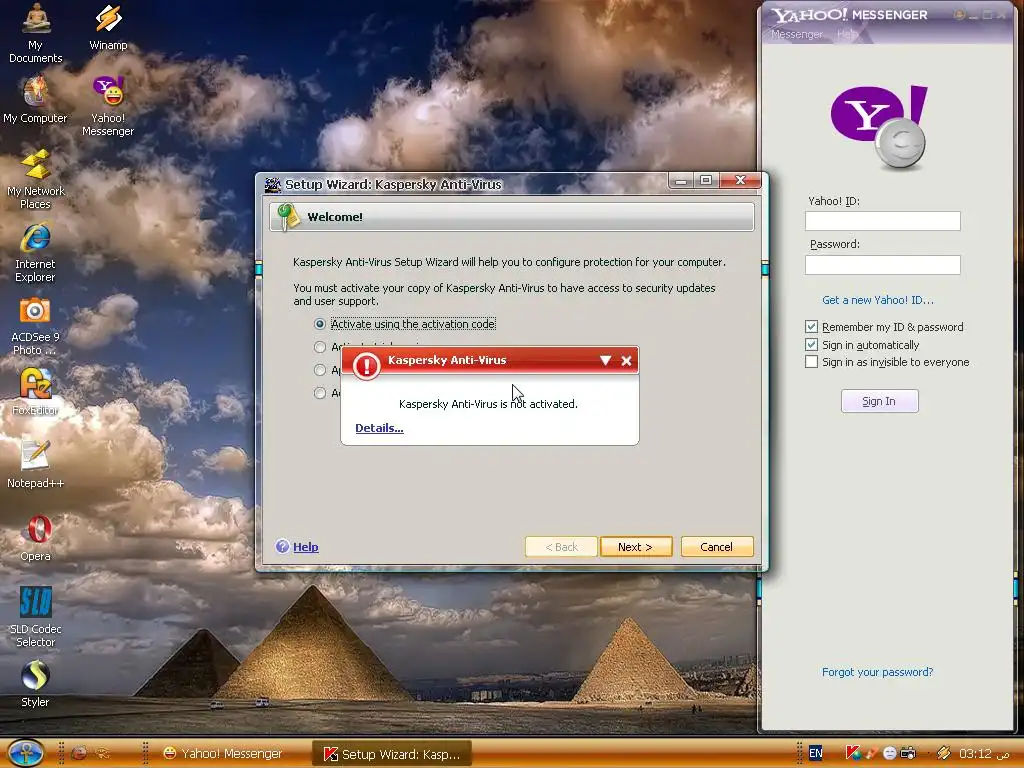Click the EN language indicator
1024x768 pixels.
pos(816,753)
